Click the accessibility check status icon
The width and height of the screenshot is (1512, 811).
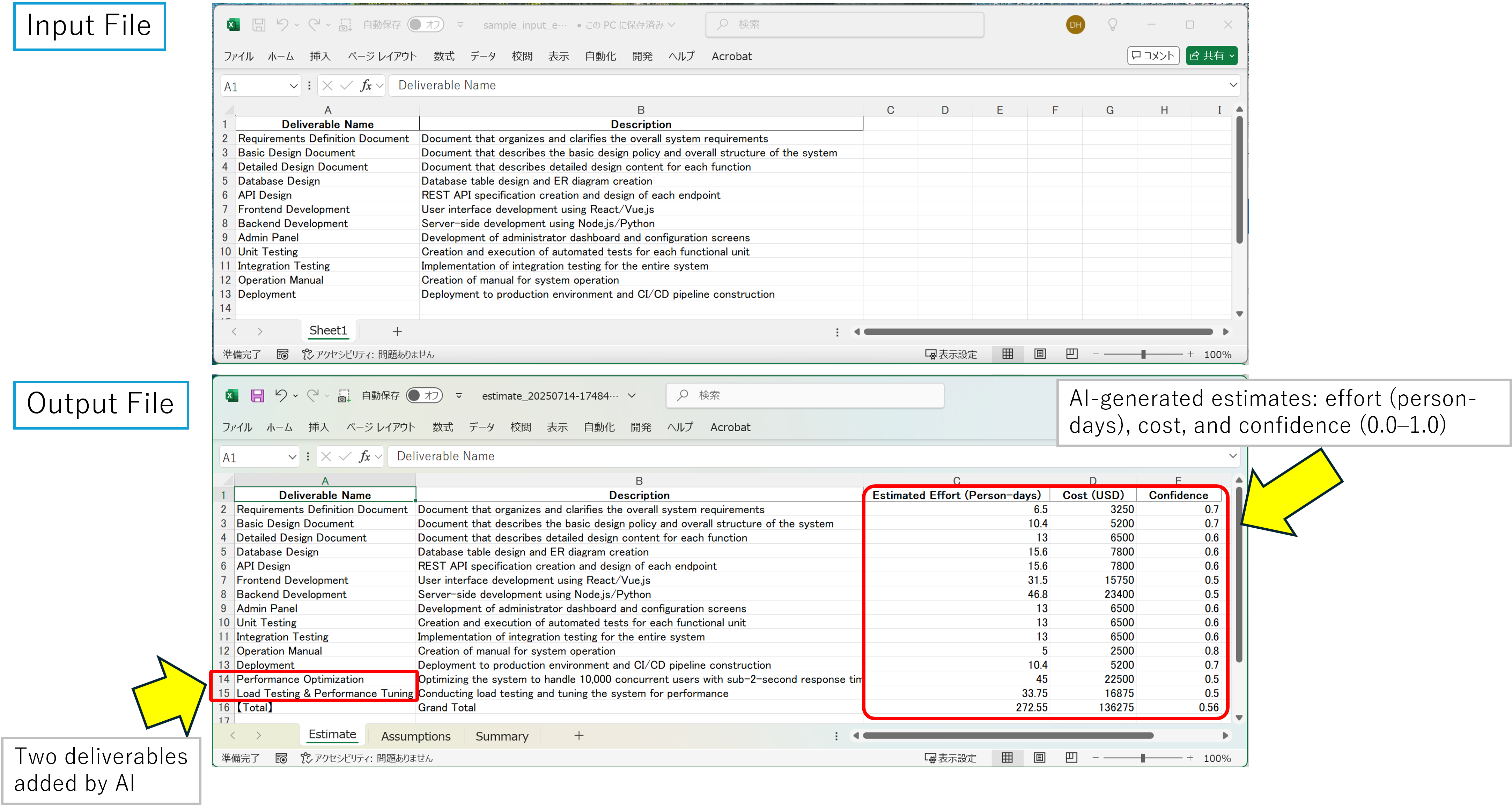[306, 354]
